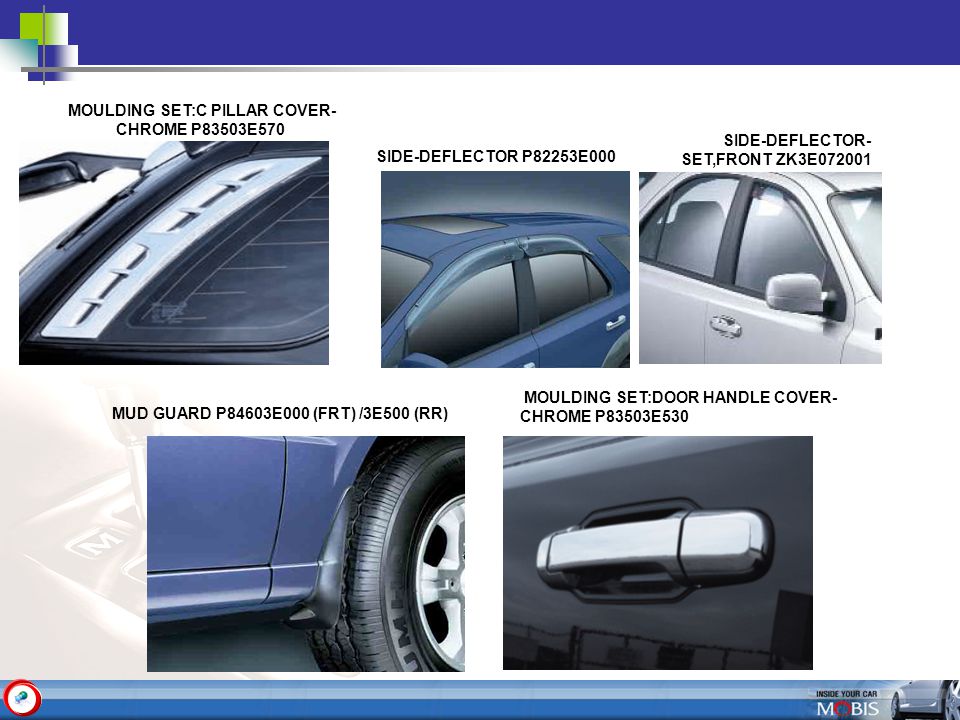Open the chrome door handle cover photo
The width and height of the screenshot is (960, 720).
pos(658,552)
